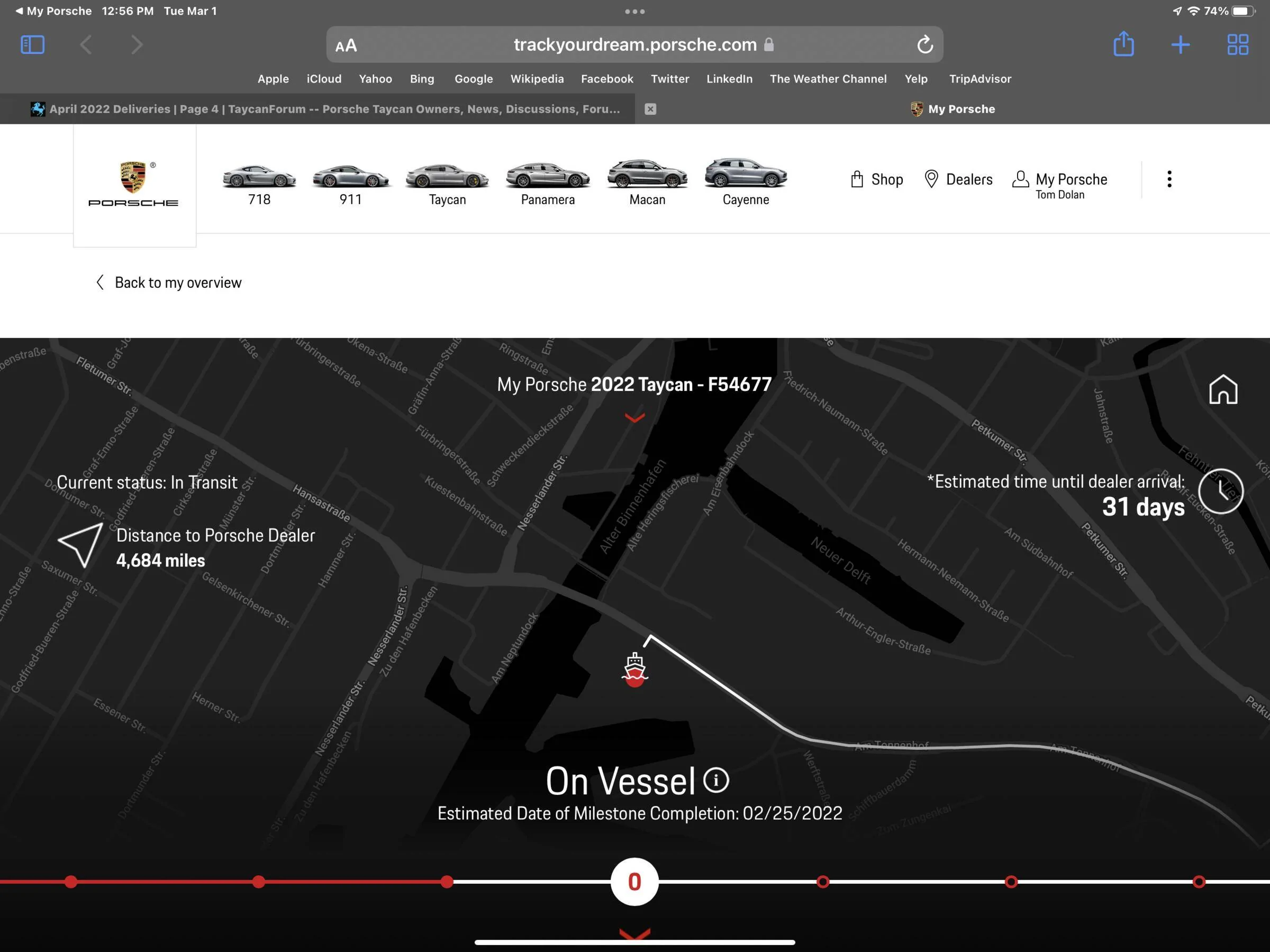Click the third completed milestone dot
This screenshot has width=1270, height=952.
447,882
